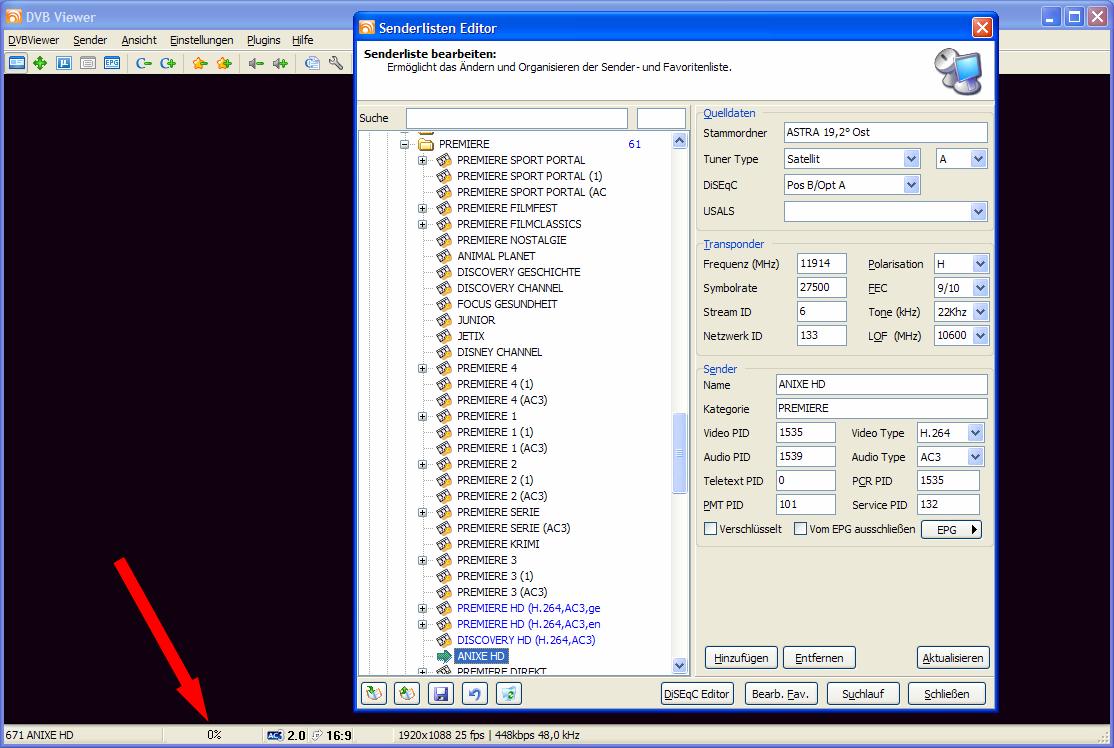Image resolution: width=1114 pixels, height=748 pixels.
Task: Open the Tone 22Khz dropdown
Action: click(980, 312)
